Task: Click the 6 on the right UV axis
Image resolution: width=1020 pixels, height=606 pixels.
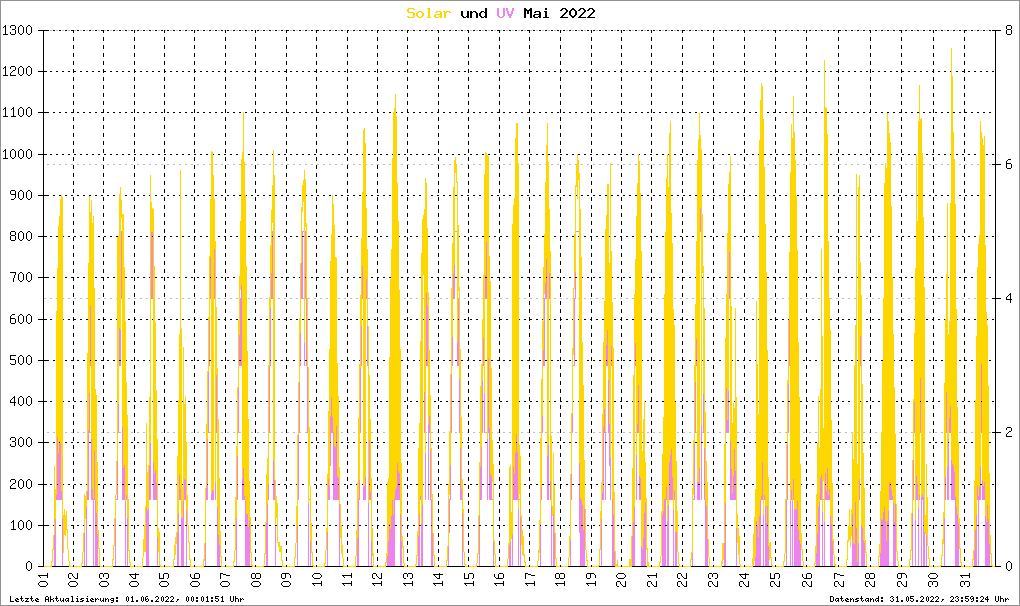Action: (x=1008, y=164)
